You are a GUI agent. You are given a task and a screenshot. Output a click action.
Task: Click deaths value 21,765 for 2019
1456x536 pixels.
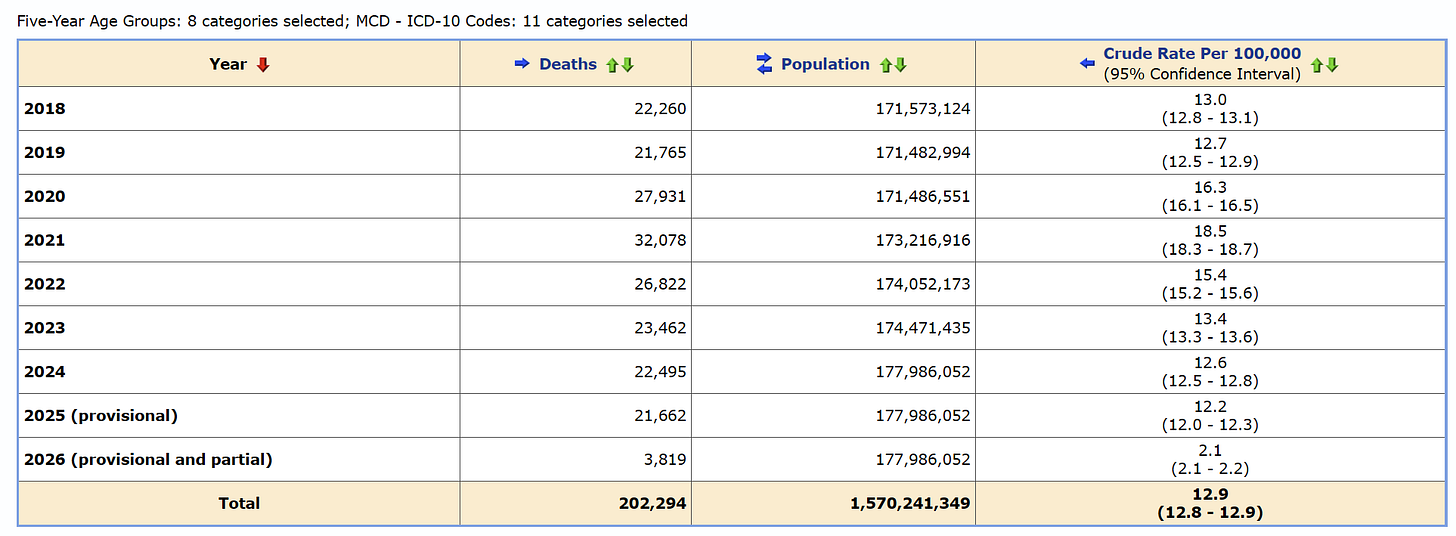[x=660, y=152]
